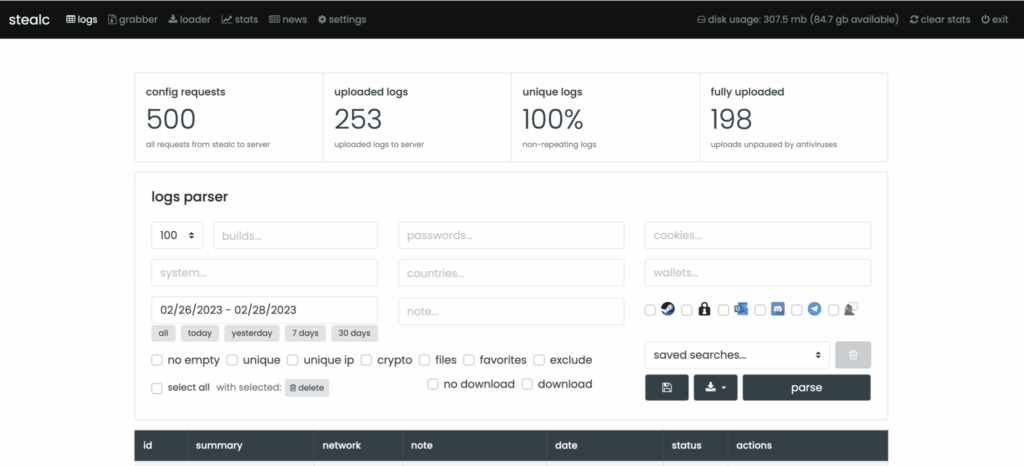Check the 'files' filter checkbox

click(x=424, y=360)
